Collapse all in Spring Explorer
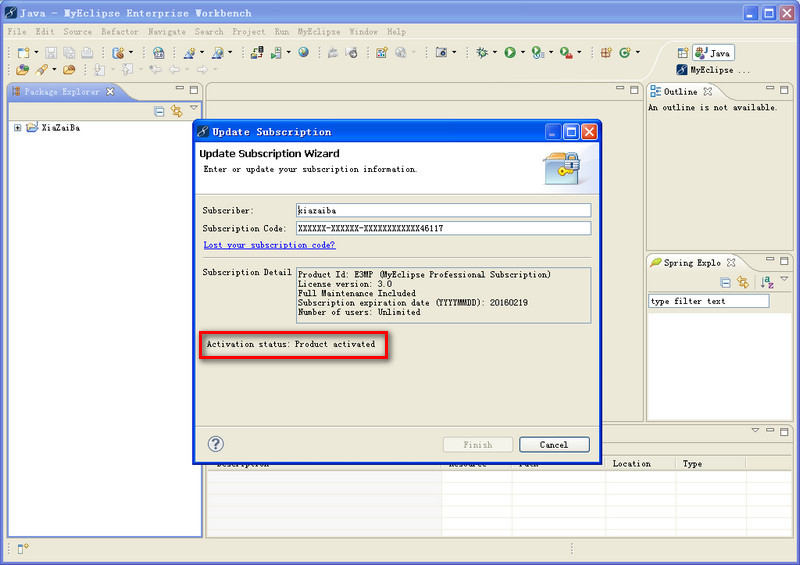The image size is (800, 565). coord(725,282)
